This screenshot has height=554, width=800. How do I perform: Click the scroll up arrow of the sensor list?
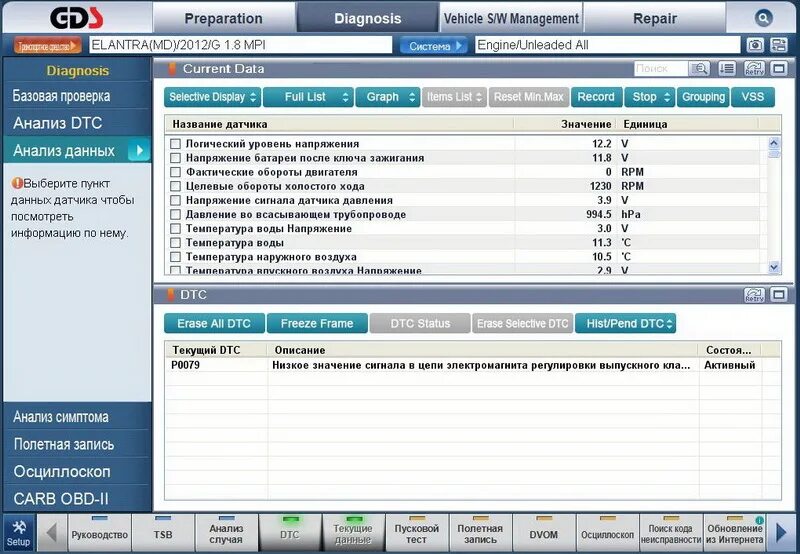pos(774,143)
